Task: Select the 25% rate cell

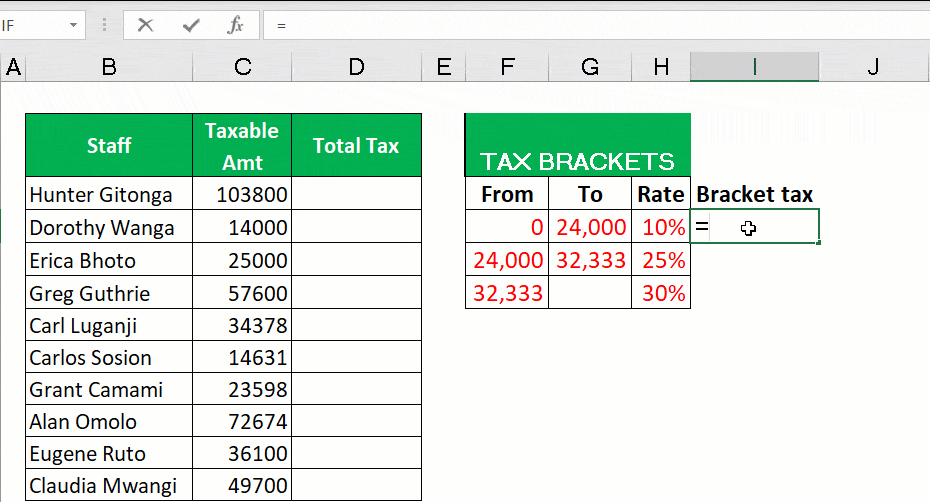Action: (x=661, y=260)
